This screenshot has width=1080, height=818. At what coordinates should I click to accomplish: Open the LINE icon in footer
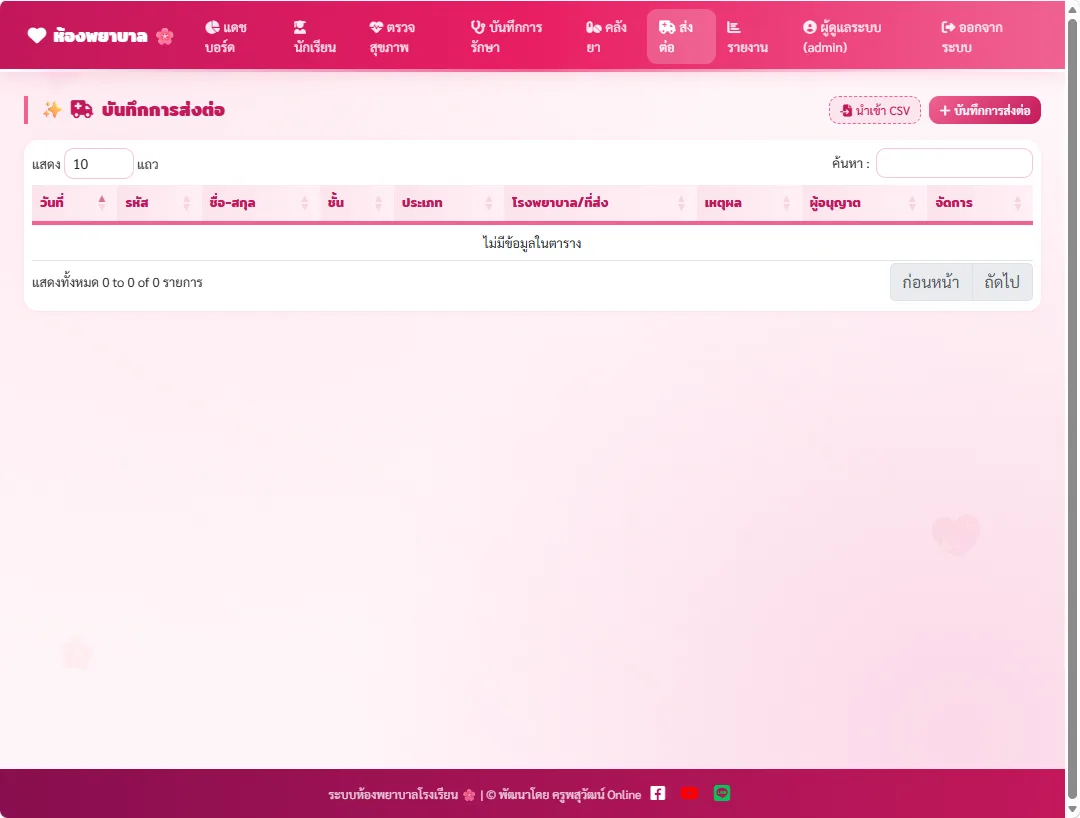click(x=722, y=793)
